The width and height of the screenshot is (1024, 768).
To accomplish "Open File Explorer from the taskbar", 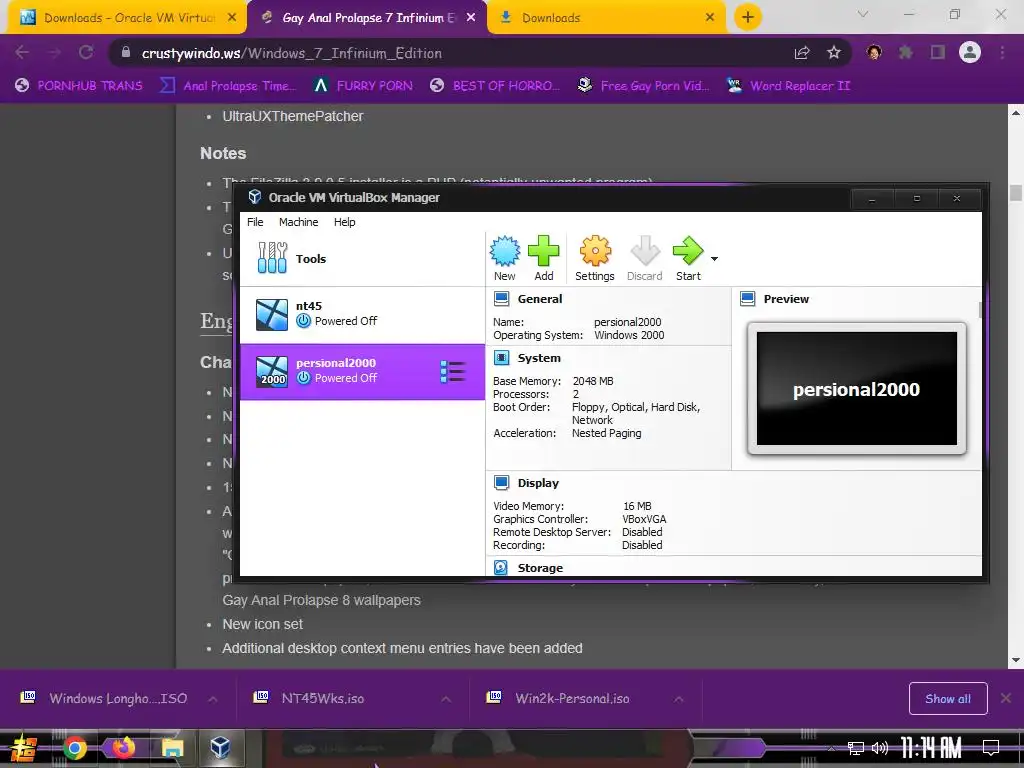I will 172,748.
